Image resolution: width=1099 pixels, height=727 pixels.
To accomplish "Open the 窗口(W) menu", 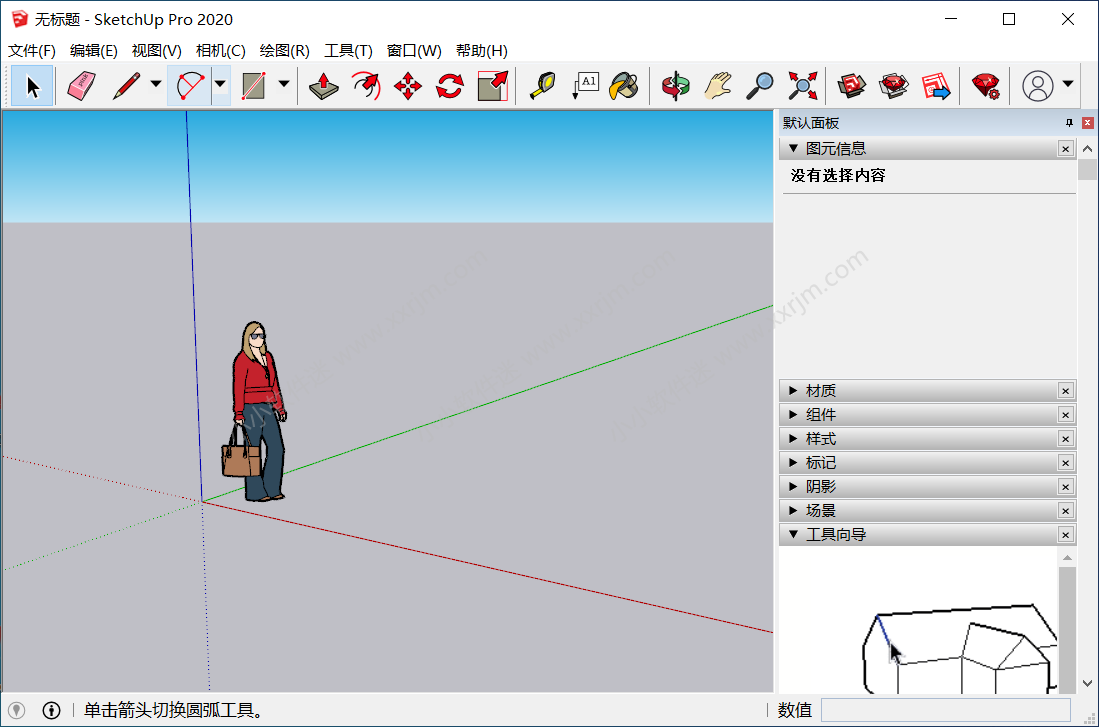I will coord(414,50).
